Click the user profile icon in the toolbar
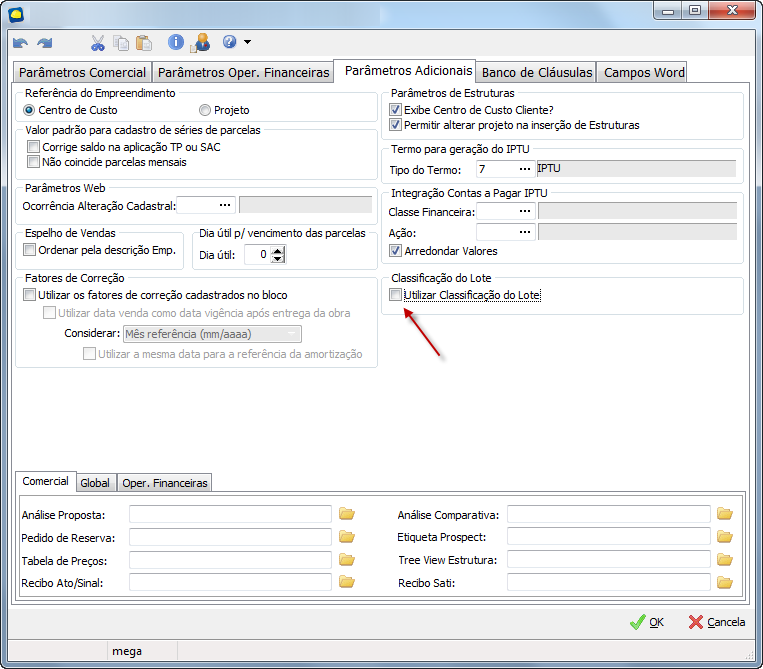 [x=201, y=42]
